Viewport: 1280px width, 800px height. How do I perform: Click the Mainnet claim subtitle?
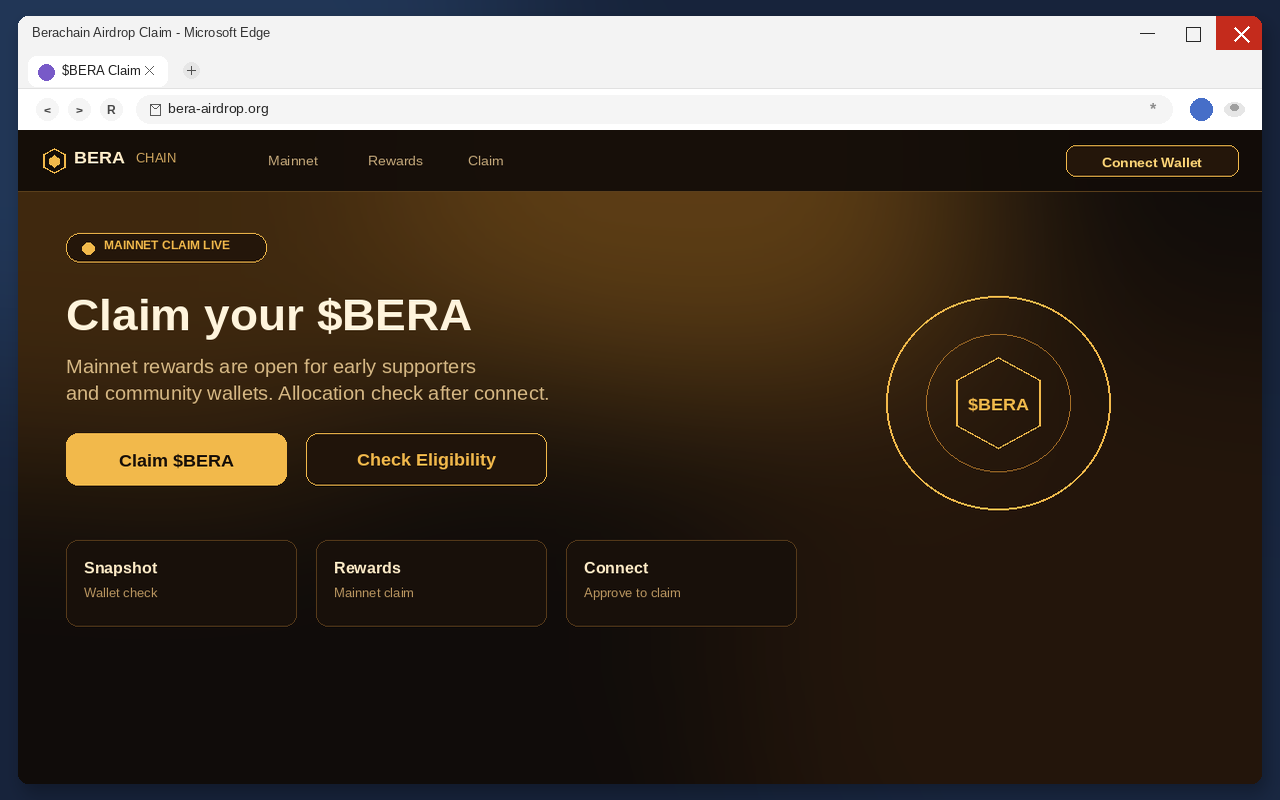point(373,593)
